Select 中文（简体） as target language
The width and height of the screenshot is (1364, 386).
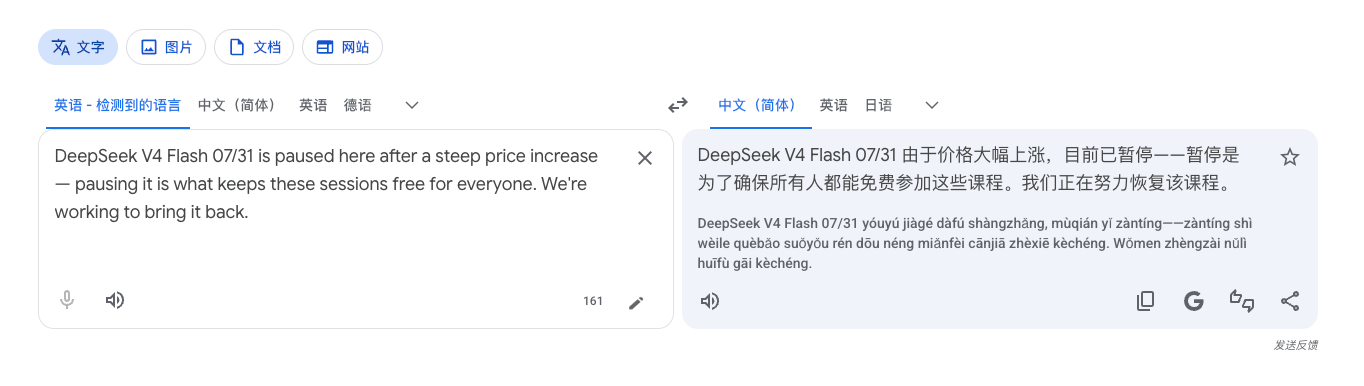tap(760, 105)
